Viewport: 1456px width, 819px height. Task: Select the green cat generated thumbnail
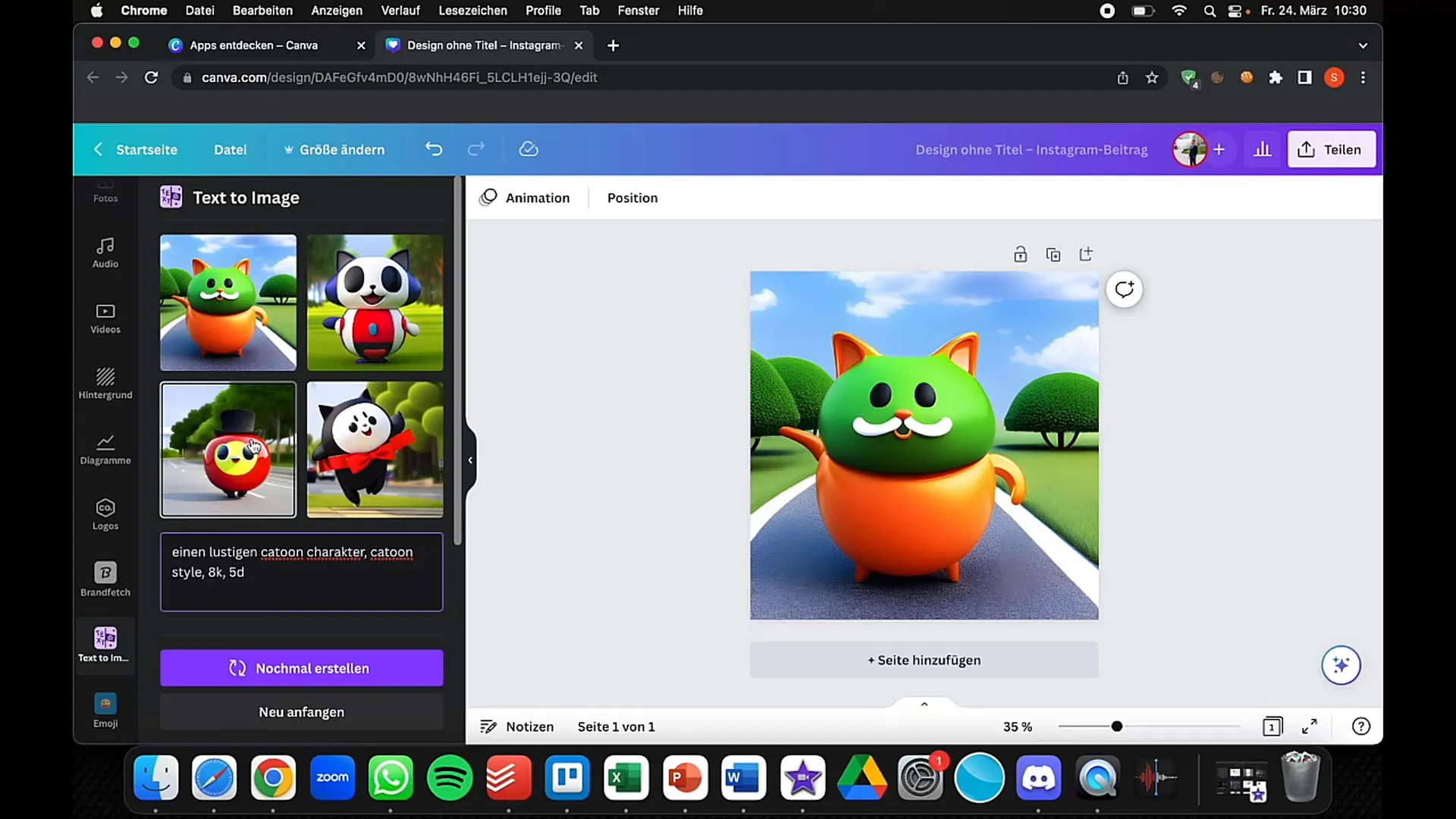(228, 303)
